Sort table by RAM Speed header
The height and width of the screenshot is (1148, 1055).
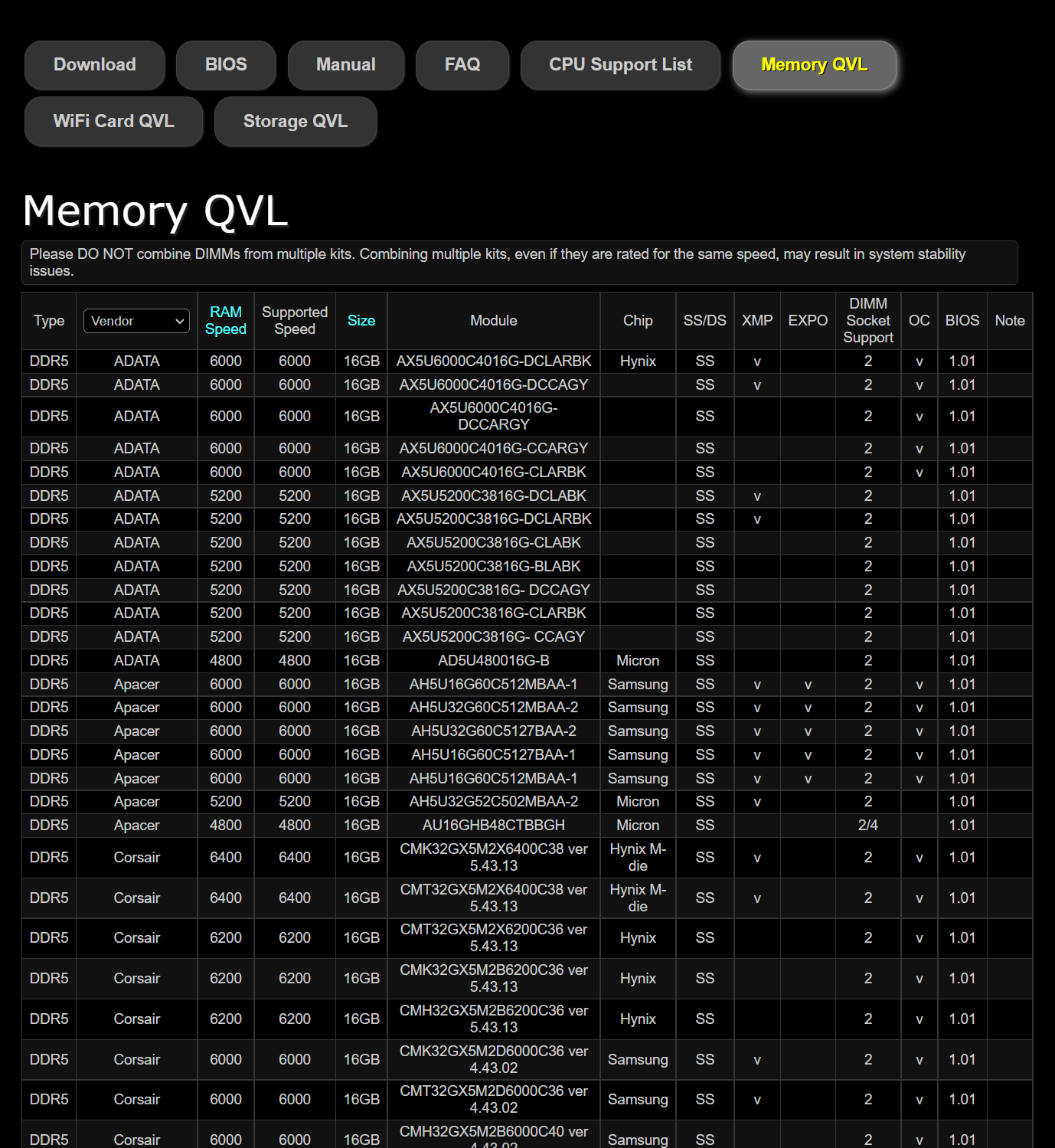point(226,321)
